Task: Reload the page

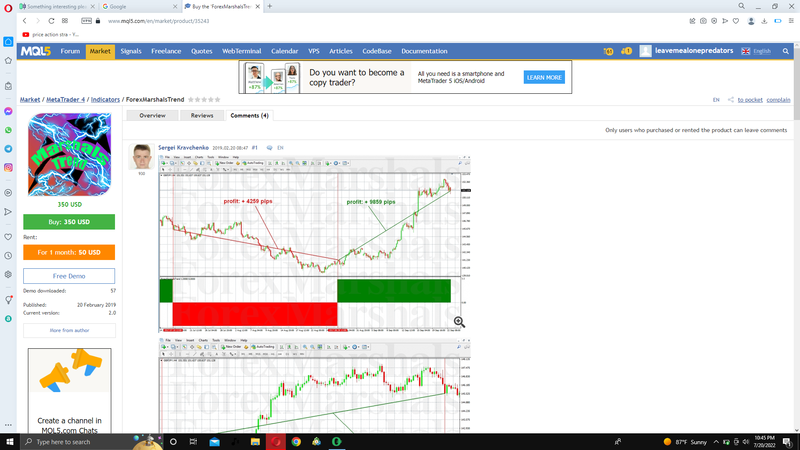Action: (51, 21)
